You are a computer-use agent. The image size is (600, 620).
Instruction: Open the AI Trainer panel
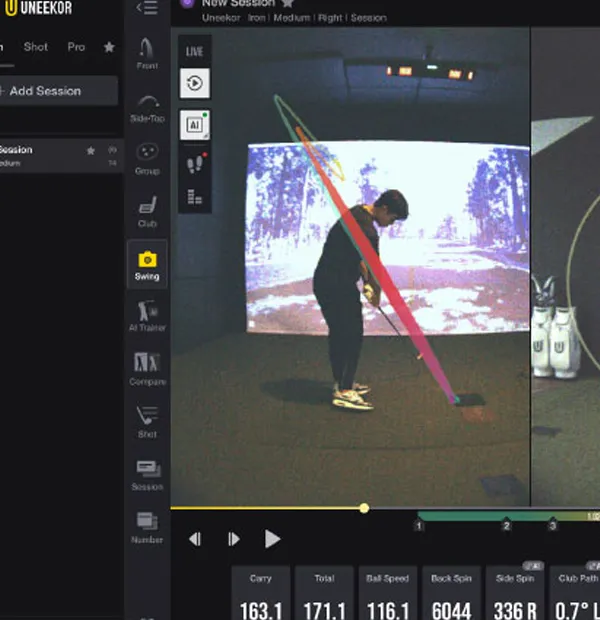point(147,315)
